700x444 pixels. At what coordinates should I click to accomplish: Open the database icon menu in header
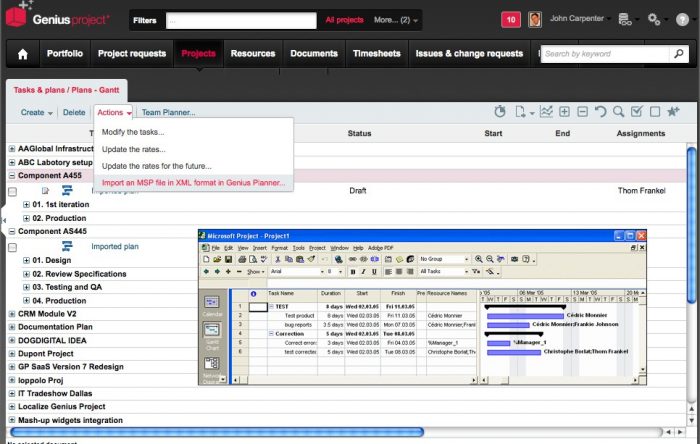click(x=625, y=19)
